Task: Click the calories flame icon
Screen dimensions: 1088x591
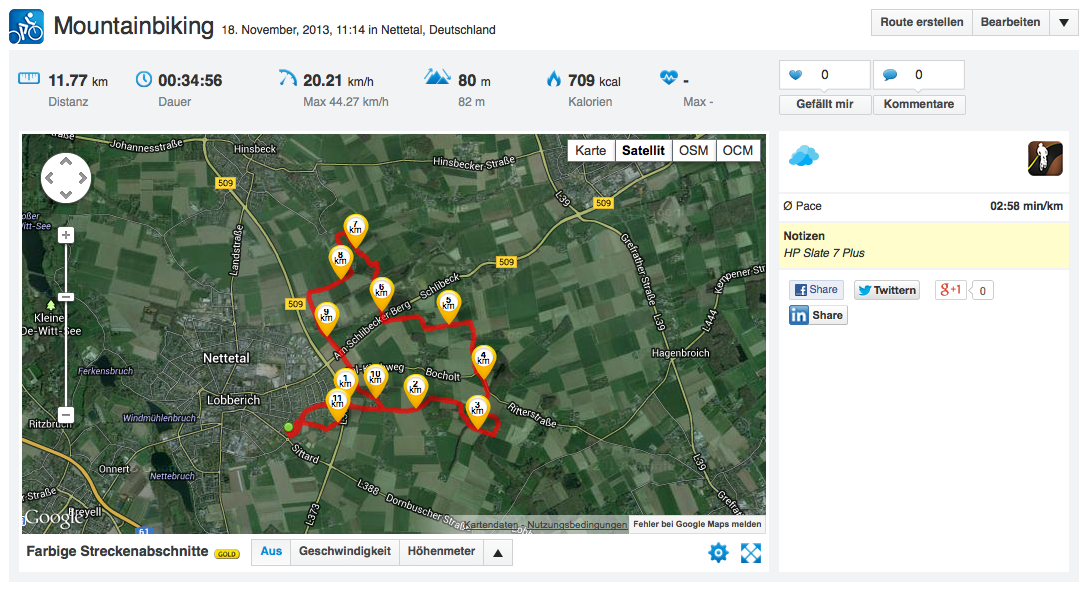Action: pyautogui.click(x=554, y=78)
